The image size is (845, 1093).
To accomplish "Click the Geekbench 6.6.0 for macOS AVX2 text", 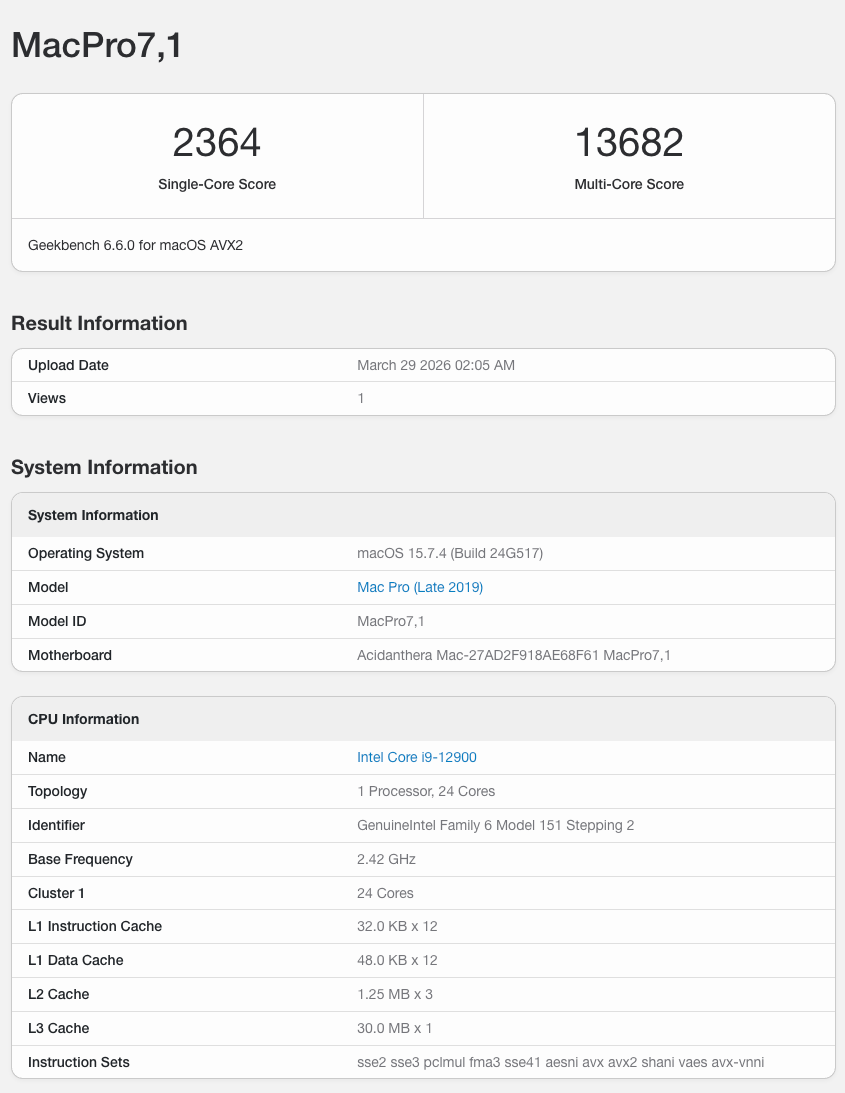I will [135, 245].
